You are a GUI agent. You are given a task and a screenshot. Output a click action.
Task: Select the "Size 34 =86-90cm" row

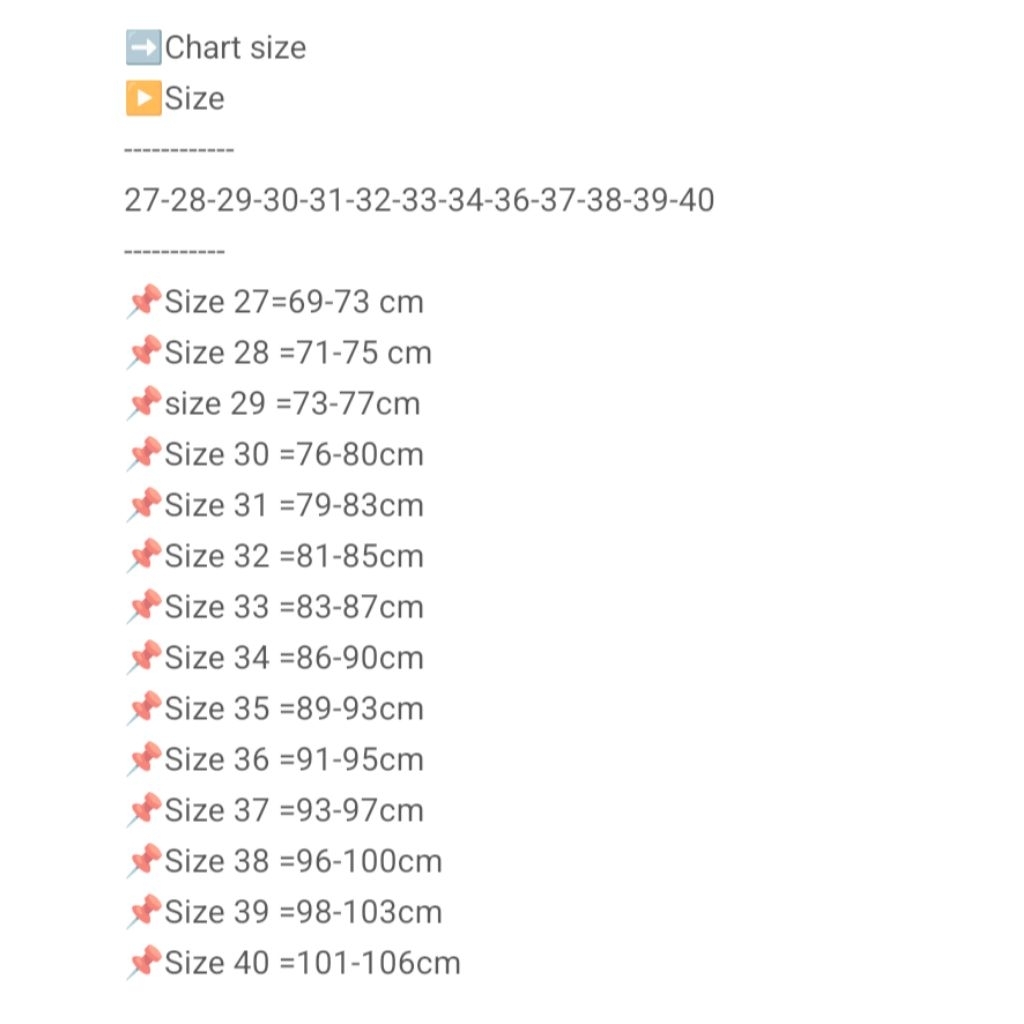tap(294, 658)
